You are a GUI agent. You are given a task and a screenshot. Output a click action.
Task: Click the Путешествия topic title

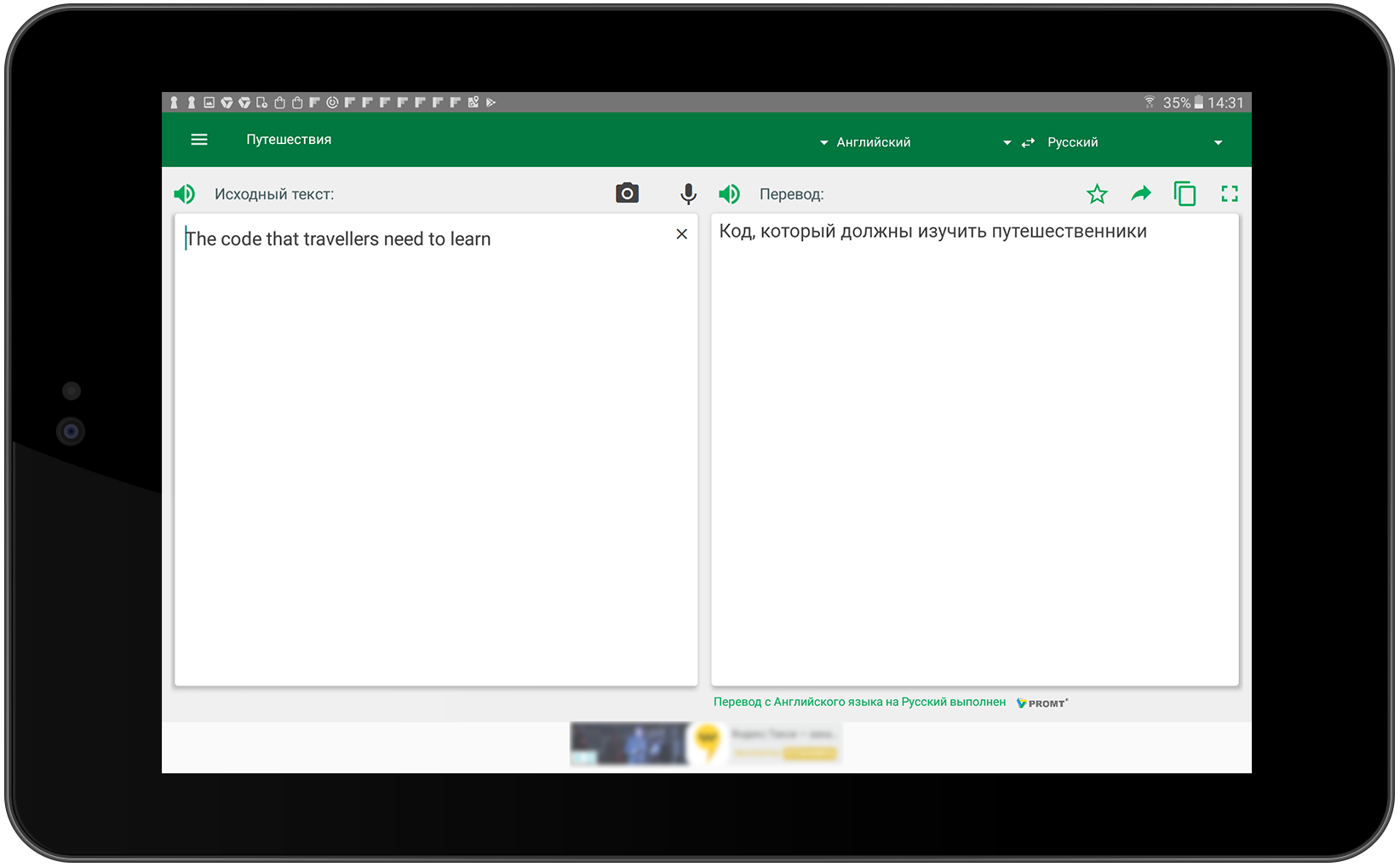(289, 140)
